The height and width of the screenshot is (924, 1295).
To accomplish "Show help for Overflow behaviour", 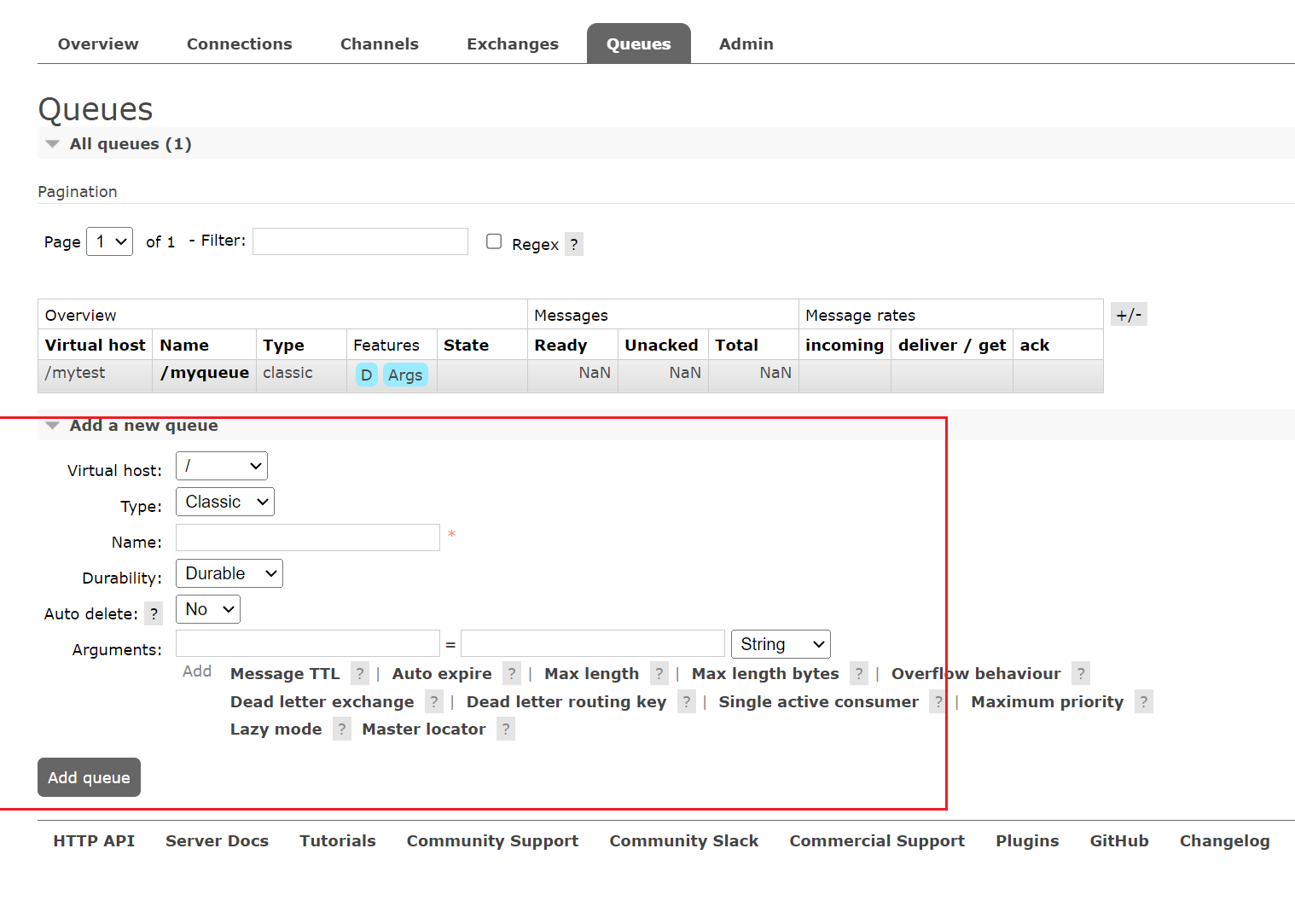I will pyautogui.click(x=1081, y=674).
